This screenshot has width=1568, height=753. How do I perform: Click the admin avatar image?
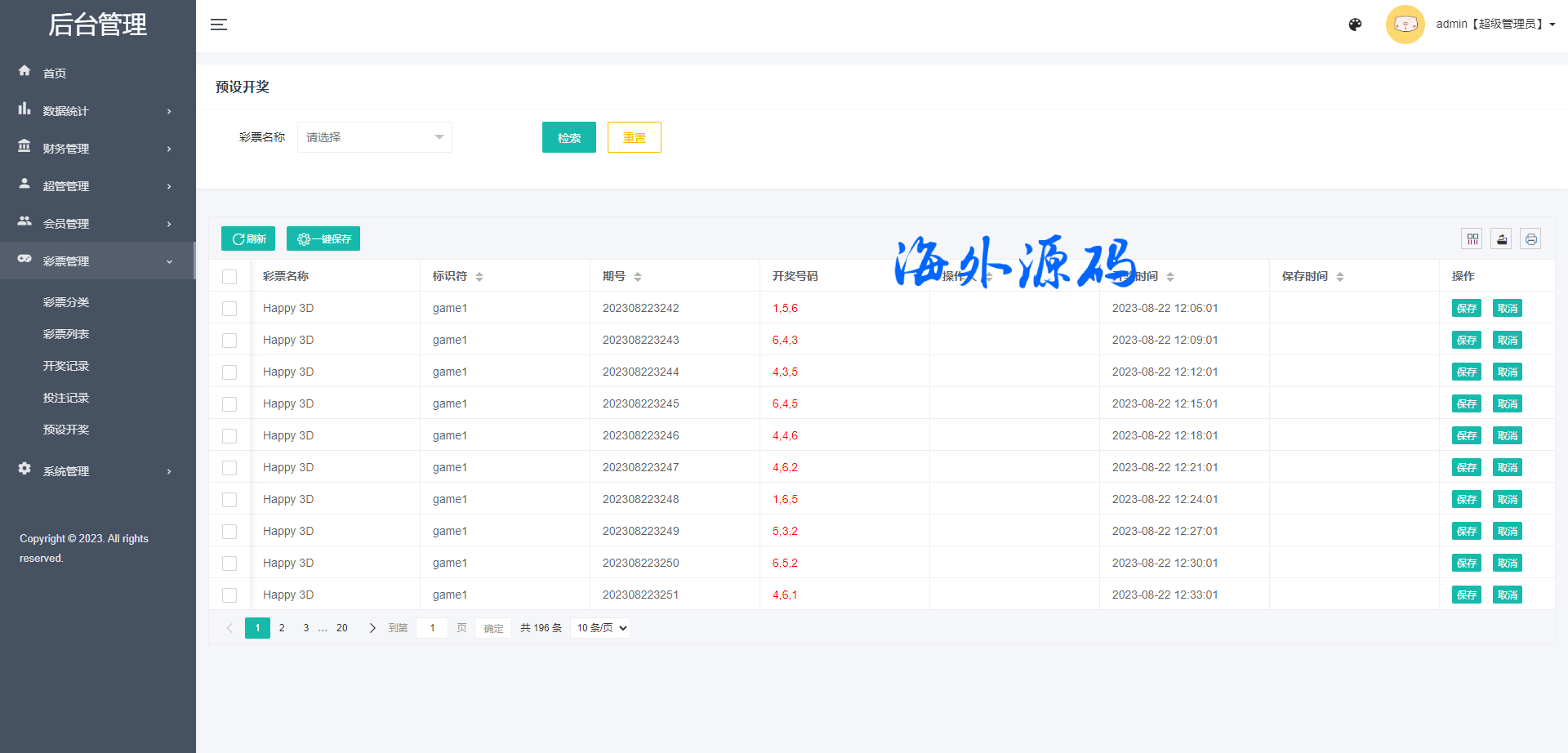tap(1405, 25)
